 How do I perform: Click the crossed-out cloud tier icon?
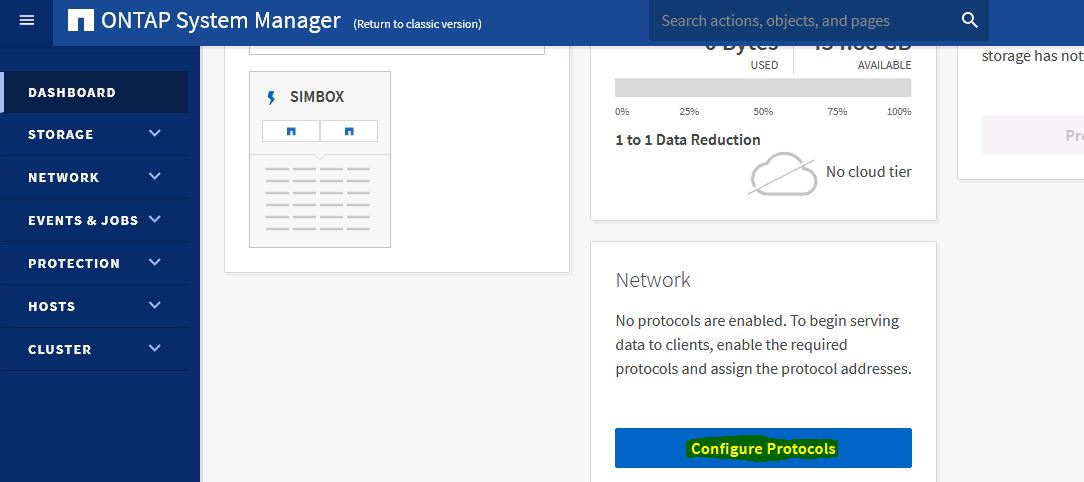tap(783, 174)
